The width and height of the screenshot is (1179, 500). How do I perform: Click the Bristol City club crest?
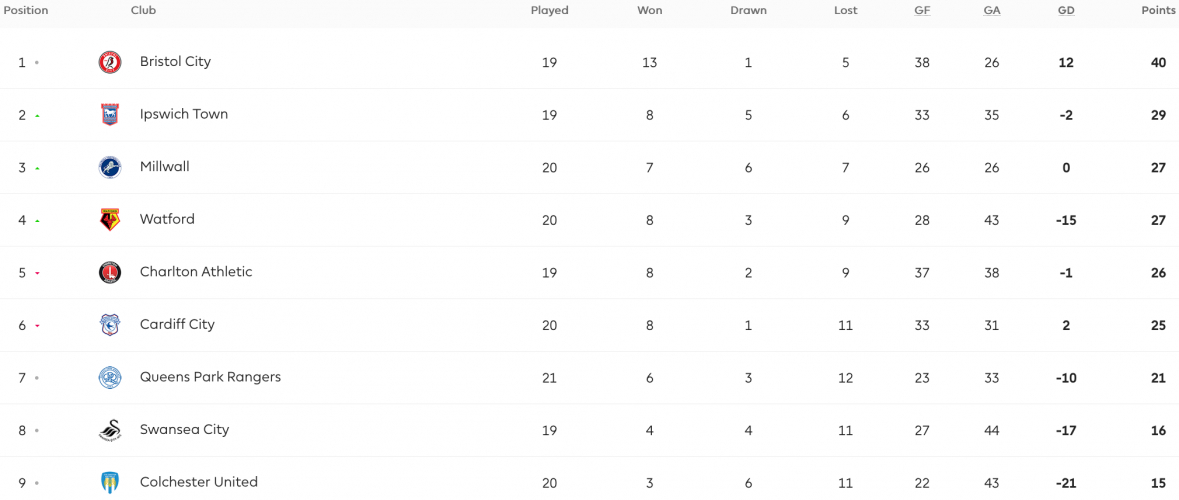point(110,62)
